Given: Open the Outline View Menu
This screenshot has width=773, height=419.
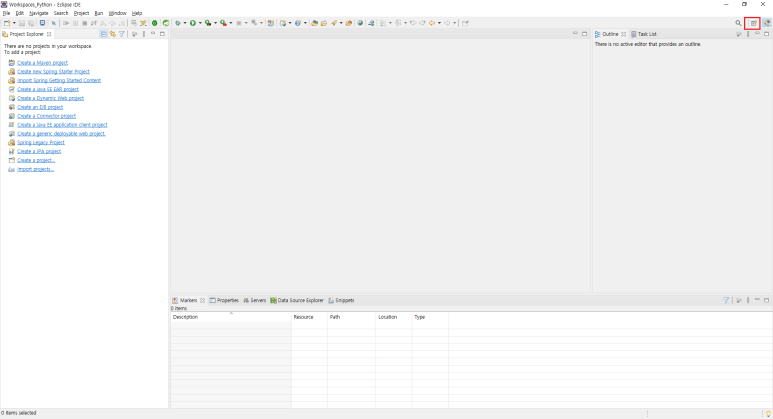Looking at the screenshot, I should 748,34.
